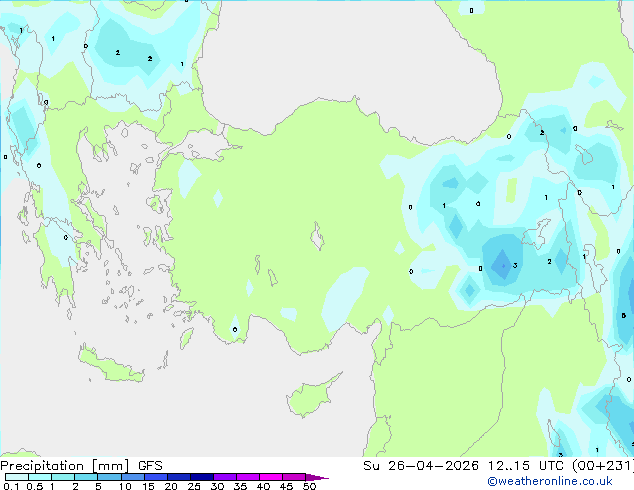Click the "10" legend scale label
Image resolution: width=634 pixels, height=490 pixels.
(125, 486)
